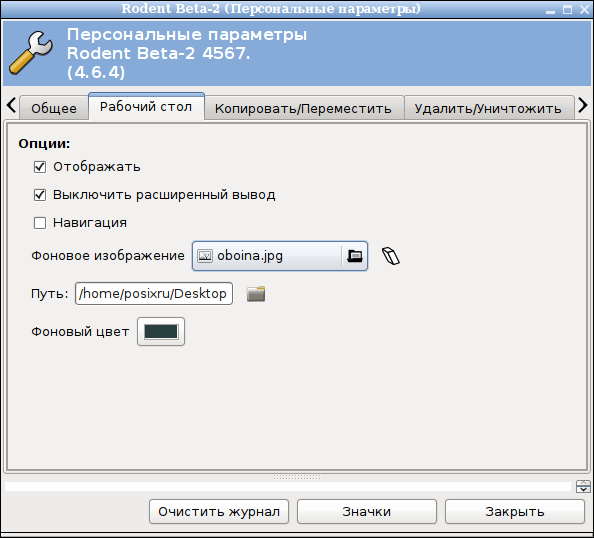Click the "Путь:" label
This screenshot has width=594, height=538.
(50, 294)
